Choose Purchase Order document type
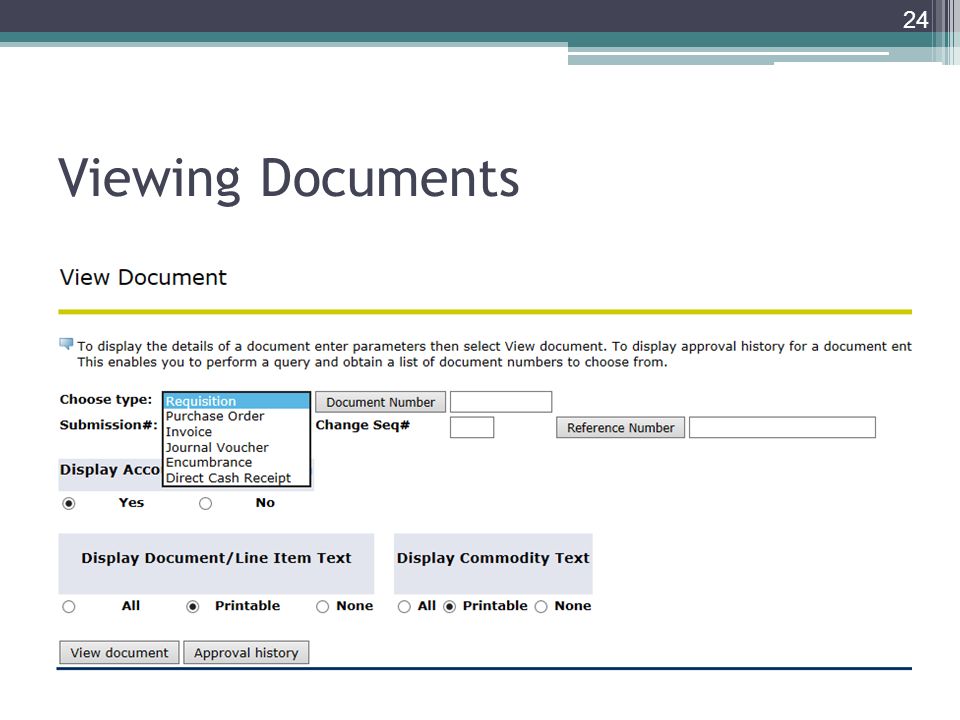This screenshot has width=960, height=720. (x=236, y=416)
